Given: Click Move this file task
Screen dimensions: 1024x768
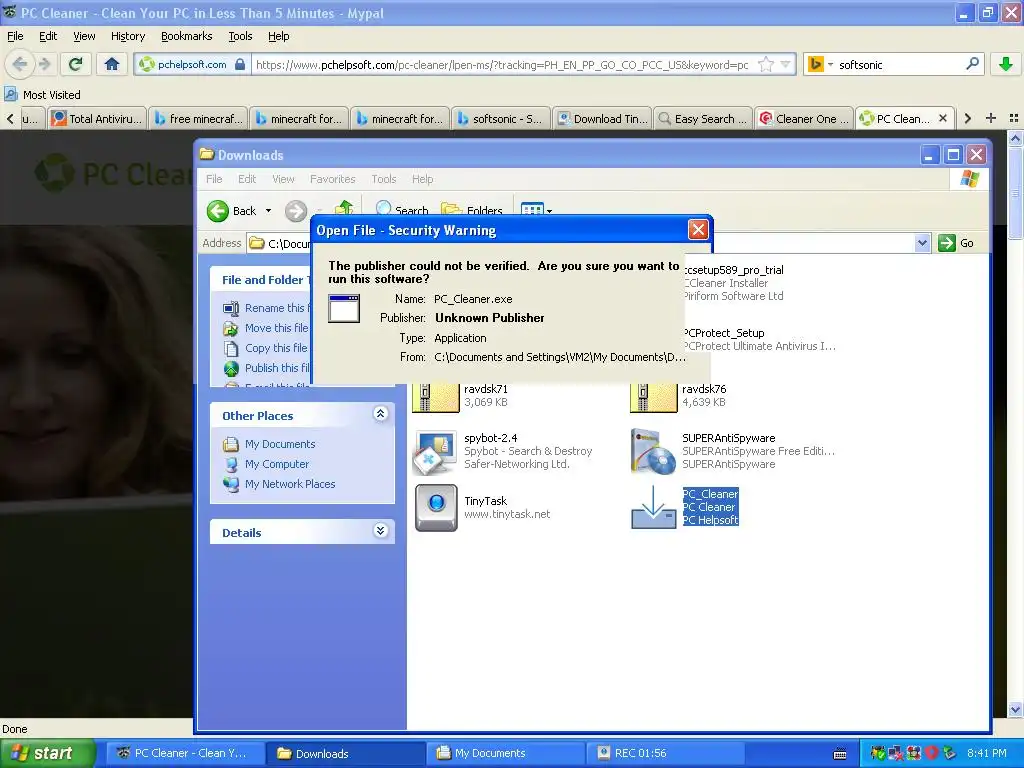Looking at the screenshot, I should [266, 328].
